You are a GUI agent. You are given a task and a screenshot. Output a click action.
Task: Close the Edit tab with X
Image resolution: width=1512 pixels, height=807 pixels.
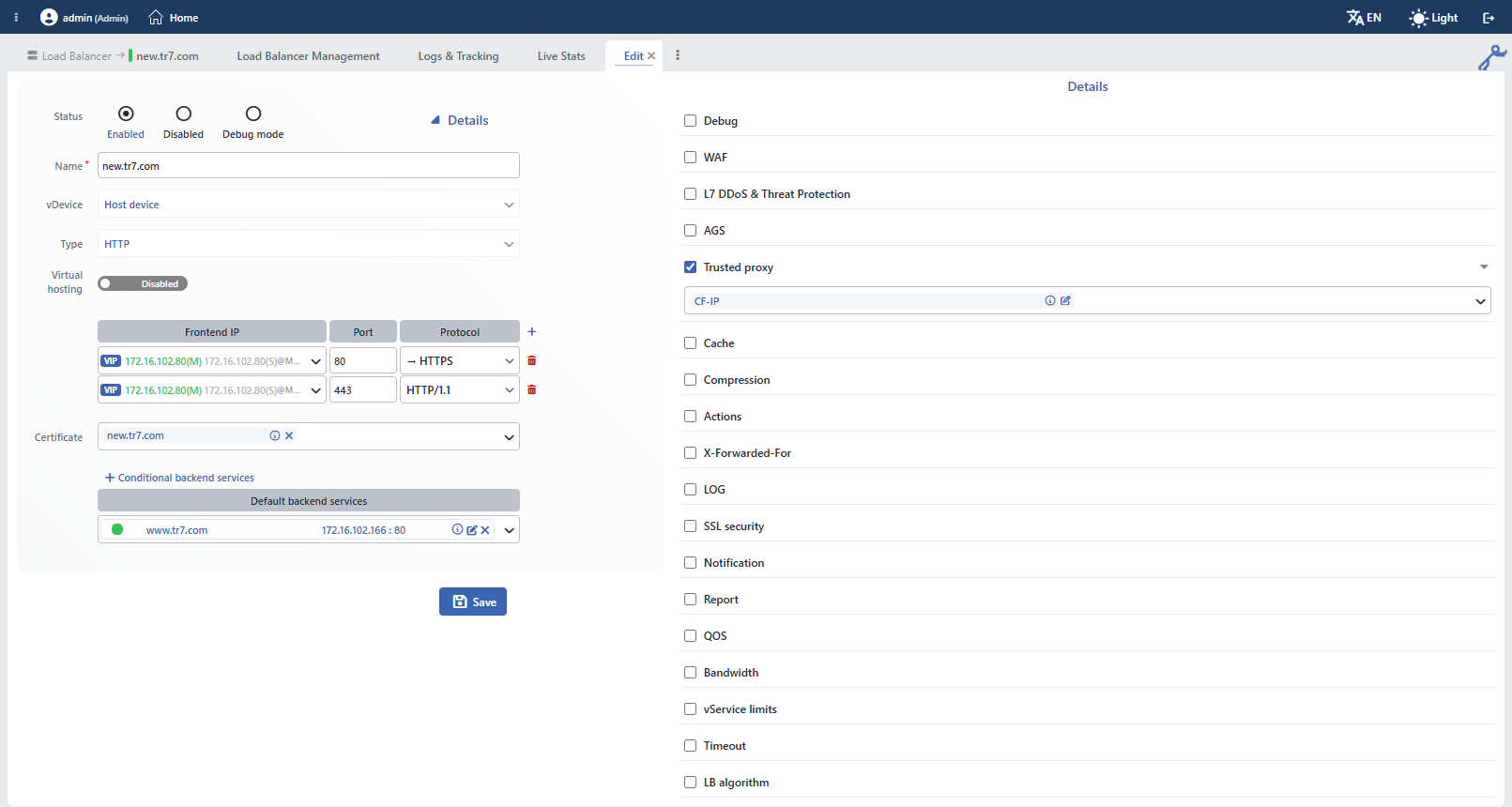coord(651,56)
